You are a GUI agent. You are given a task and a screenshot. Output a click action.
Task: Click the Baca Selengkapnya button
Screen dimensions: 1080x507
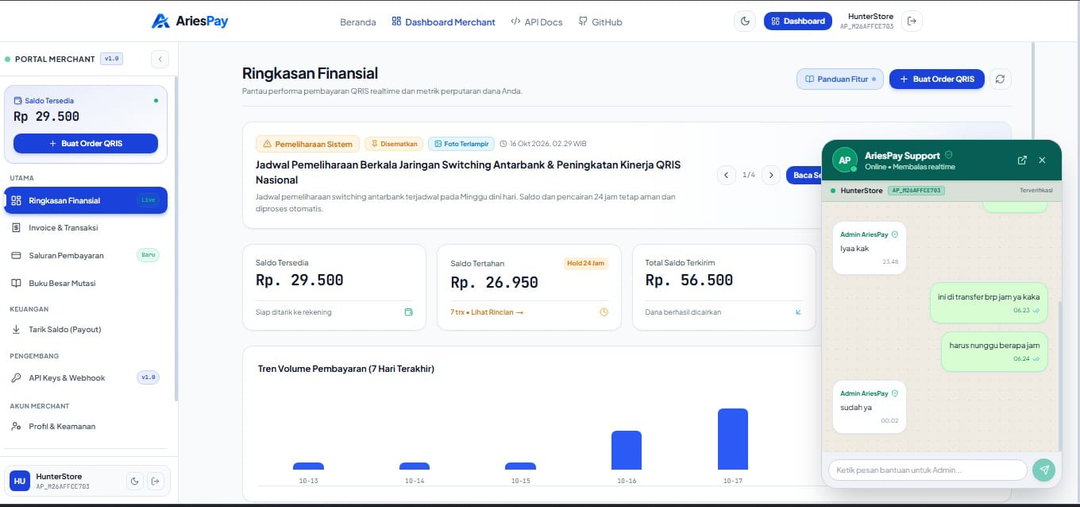pos(804,175)
